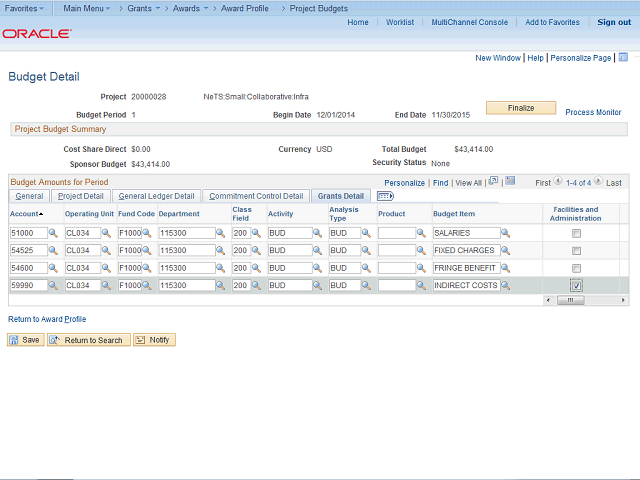Open Budget Item lookup for SALARIES row
The width and height of the screenshot is (640, 480).
(x=505, y=233)
